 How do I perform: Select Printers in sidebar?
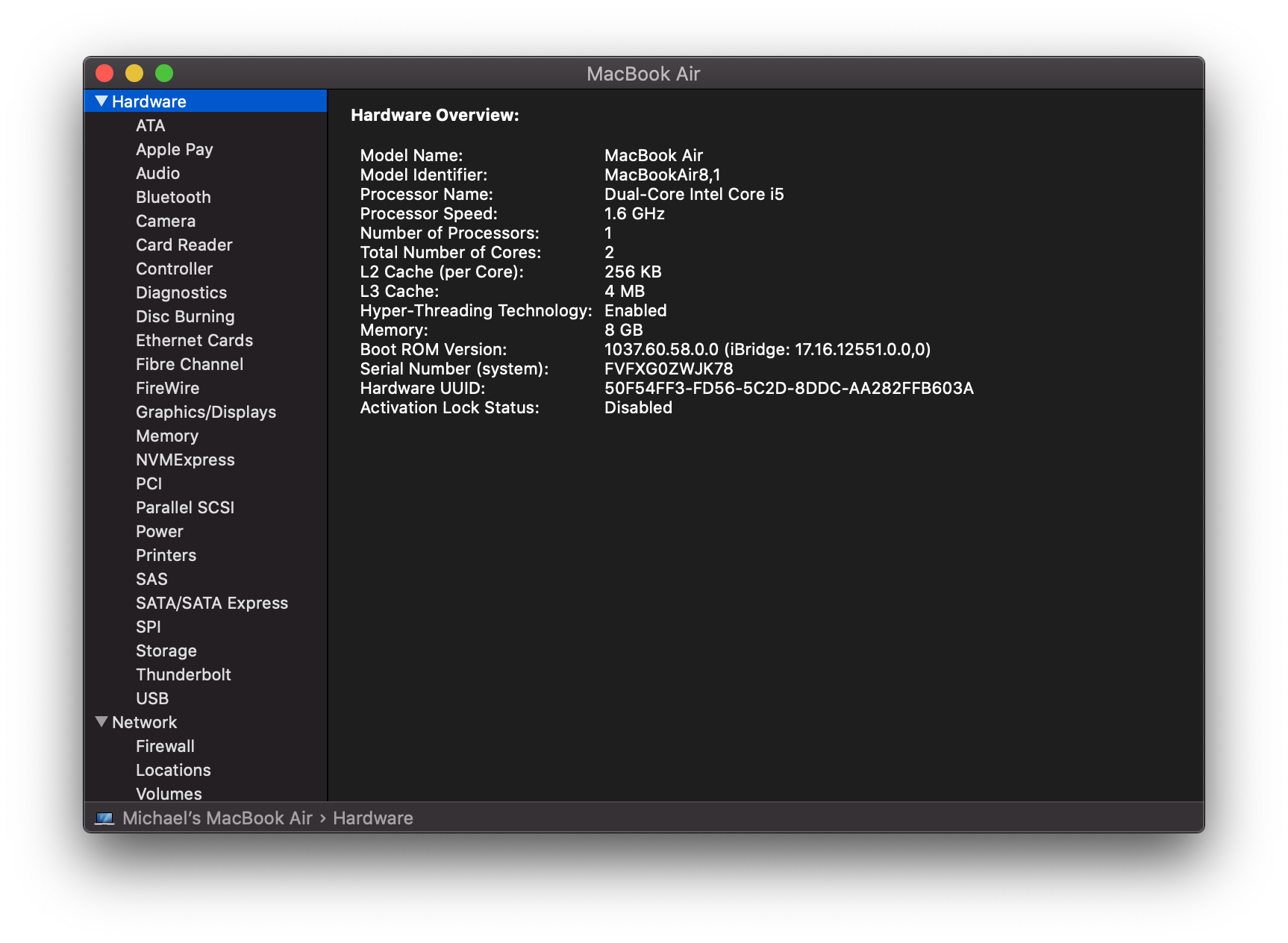tap(166, 555)
